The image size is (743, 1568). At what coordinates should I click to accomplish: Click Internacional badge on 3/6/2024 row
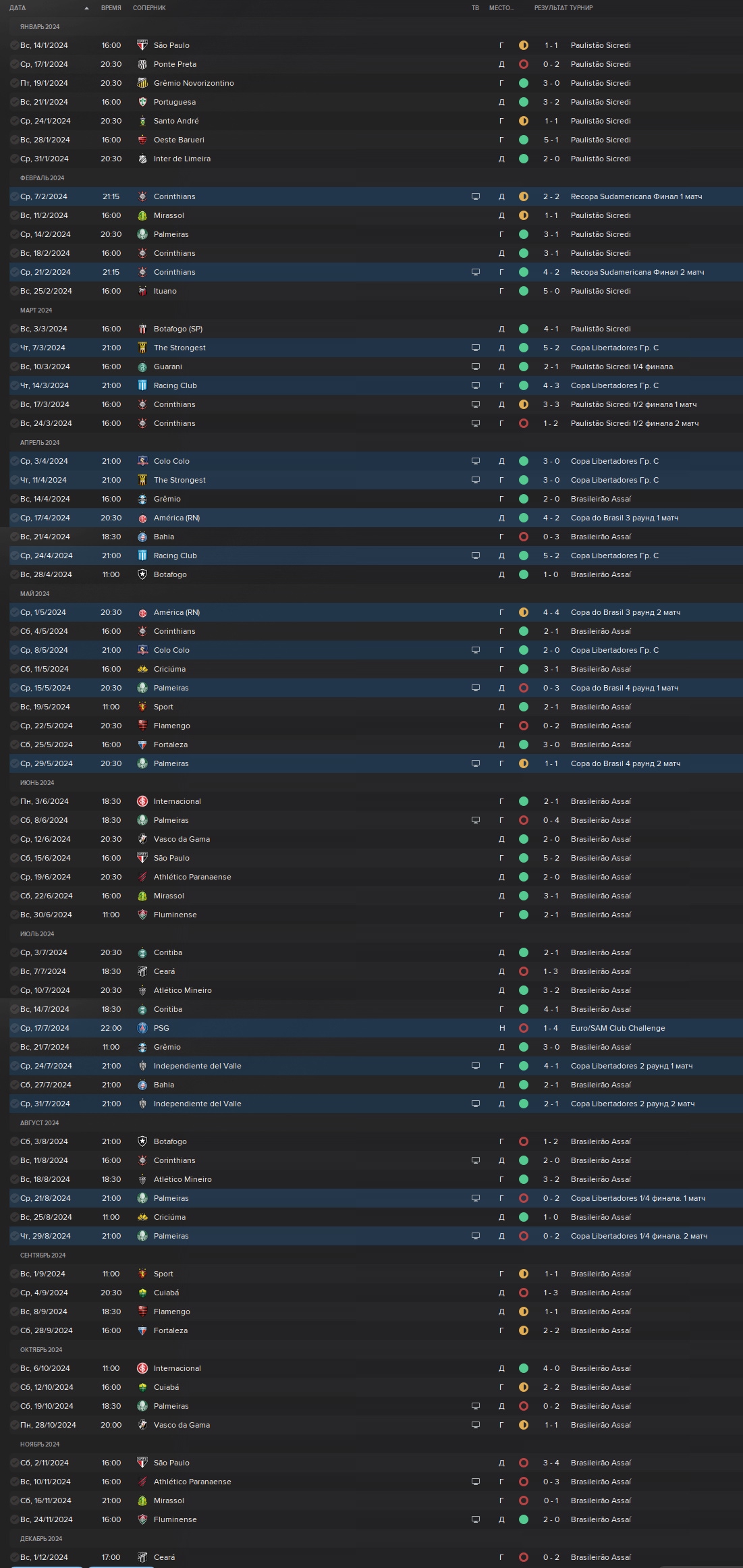(x=142, y=801)
